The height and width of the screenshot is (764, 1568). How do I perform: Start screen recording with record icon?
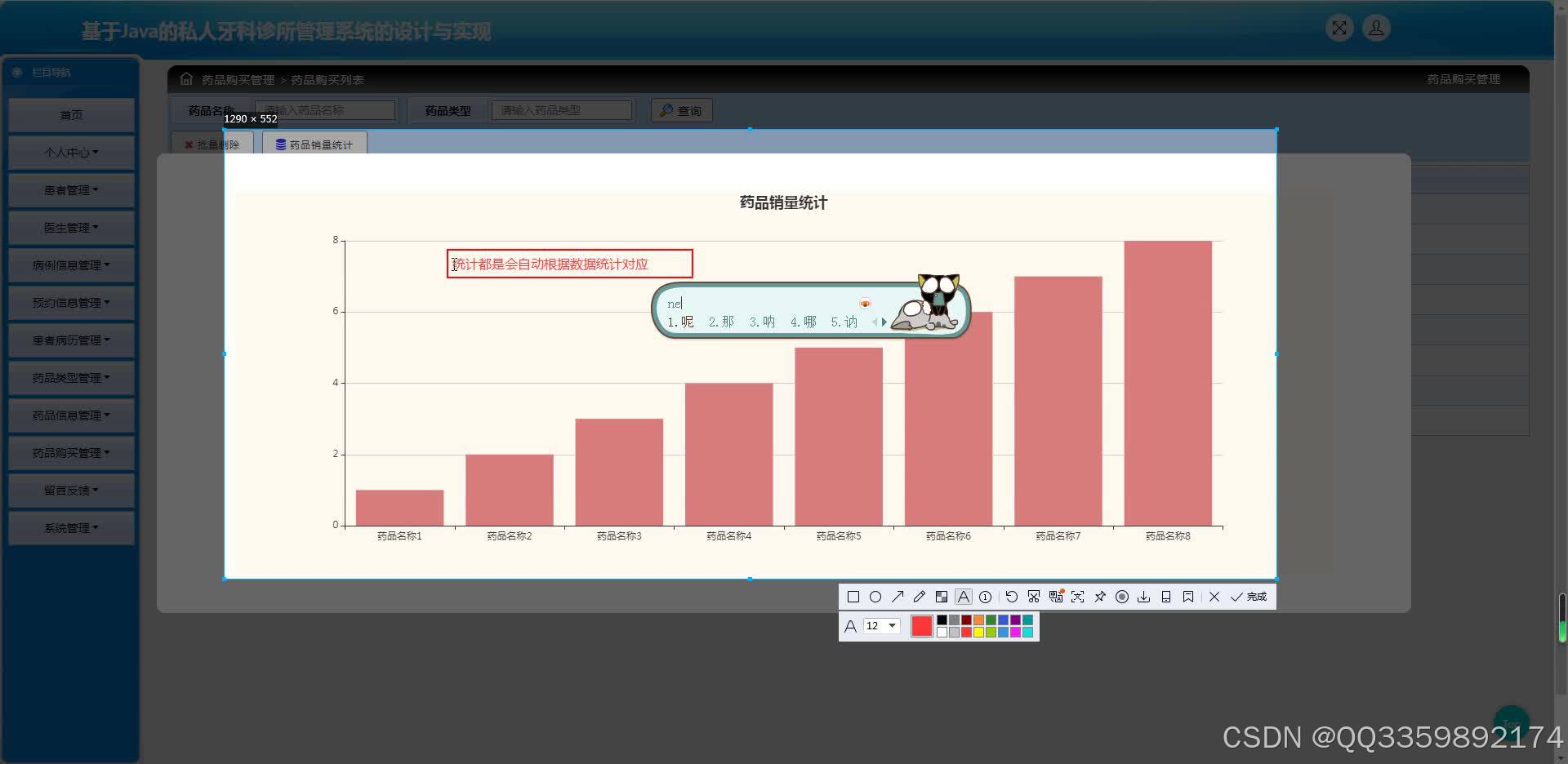pyautogui.click(x=1122, y=597)
